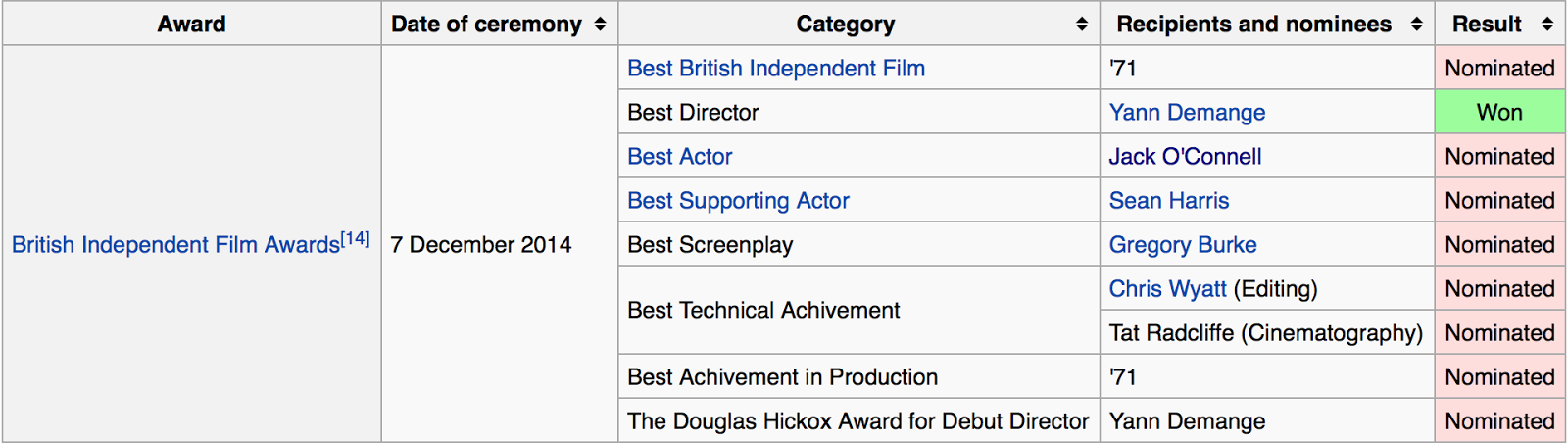Open Best British Independent Film link

pos(775,69)
